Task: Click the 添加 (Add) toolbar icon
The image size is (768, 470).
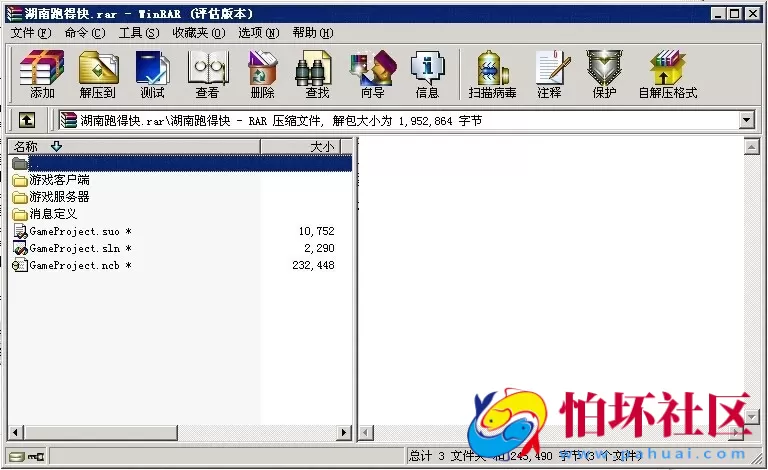Action: click(42, 74)
